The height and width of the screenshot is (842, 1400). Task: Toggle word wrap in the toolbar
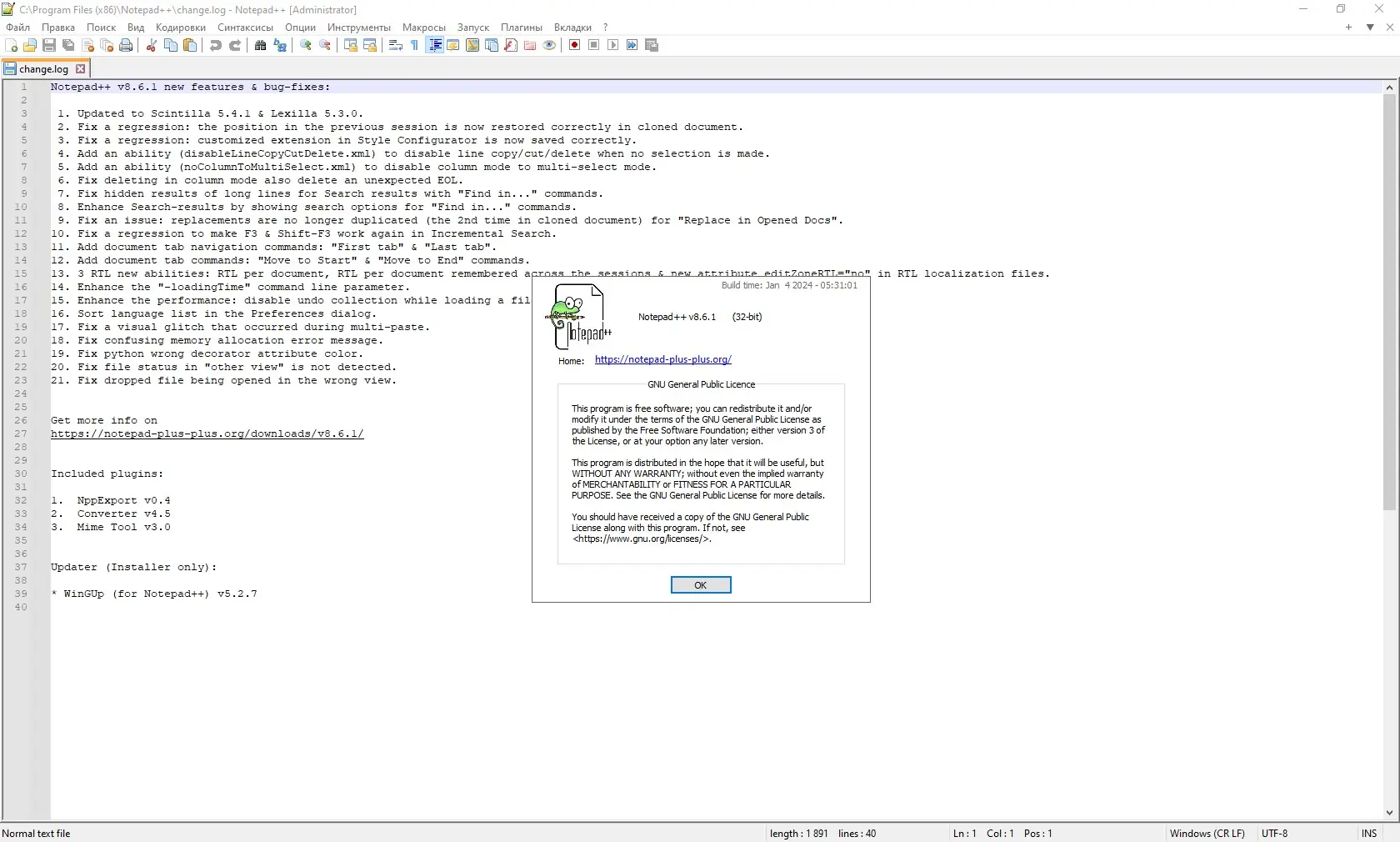[x=396, y=46]
